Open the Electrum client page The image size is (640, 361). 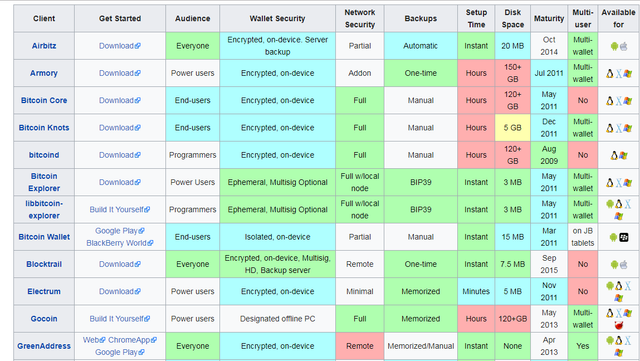point(44,291)
